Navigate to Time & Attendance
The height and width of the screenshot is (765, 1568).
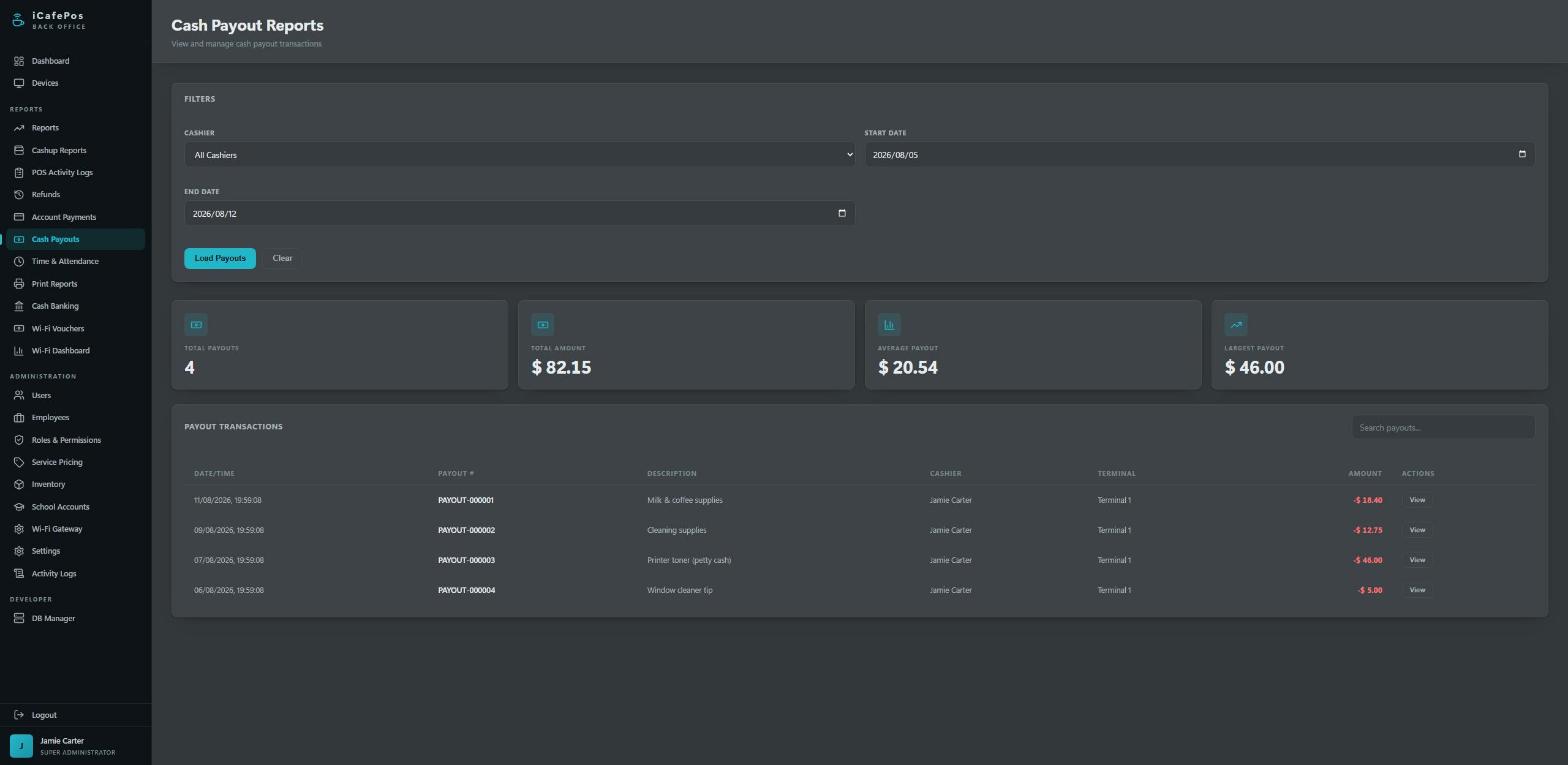[x=75, y=261]
